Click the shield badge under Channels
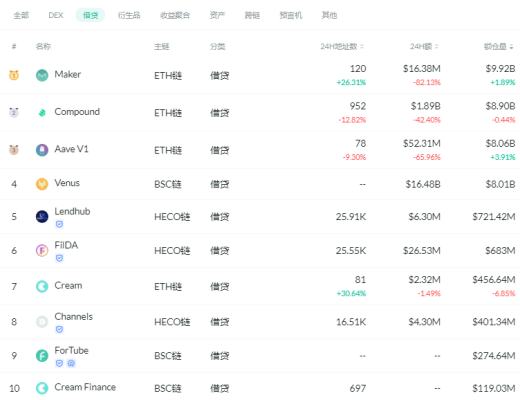This screenshot has width=520, height=400. coord(59,330)
